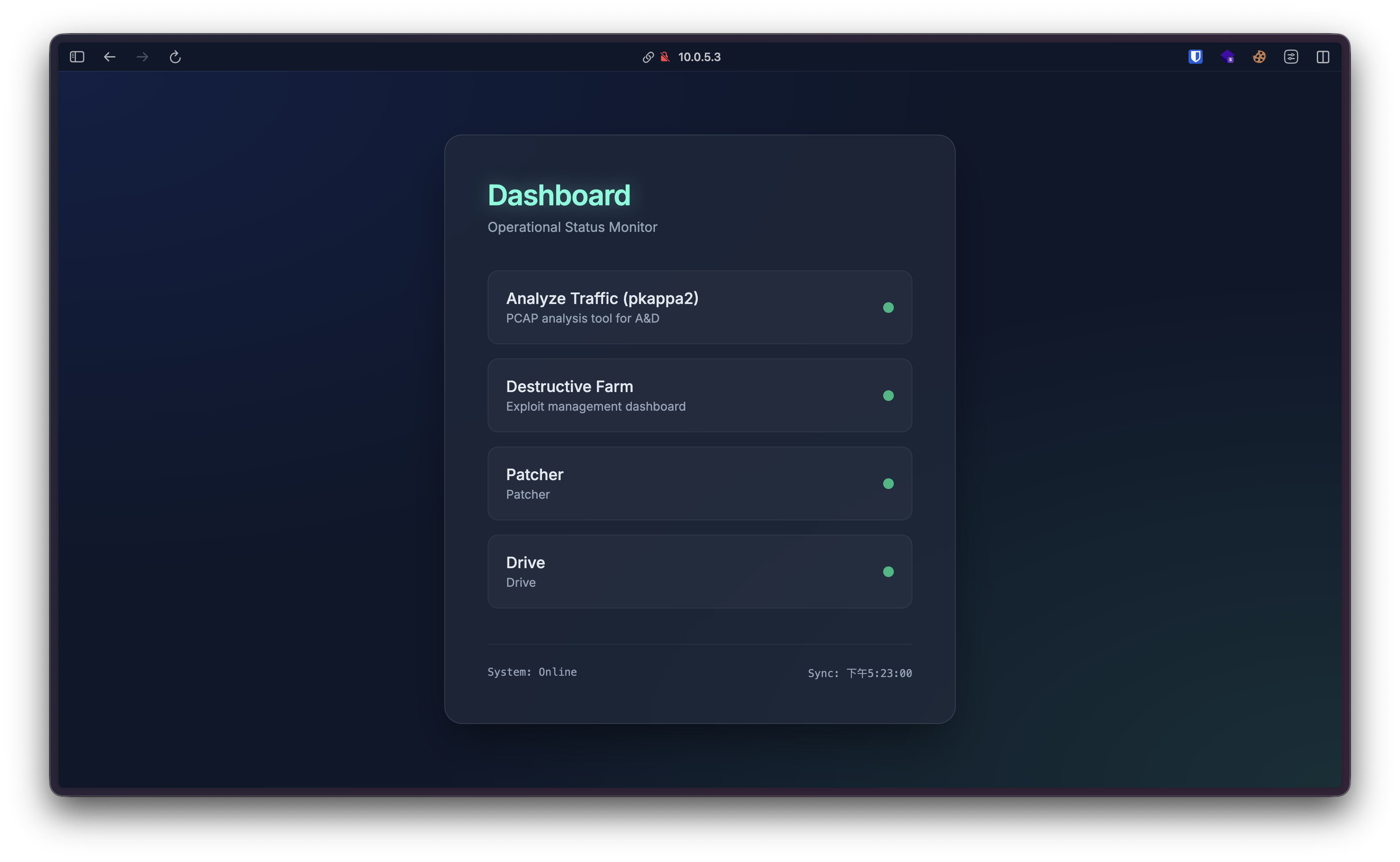Click the green status dot beside Drive

888,572
